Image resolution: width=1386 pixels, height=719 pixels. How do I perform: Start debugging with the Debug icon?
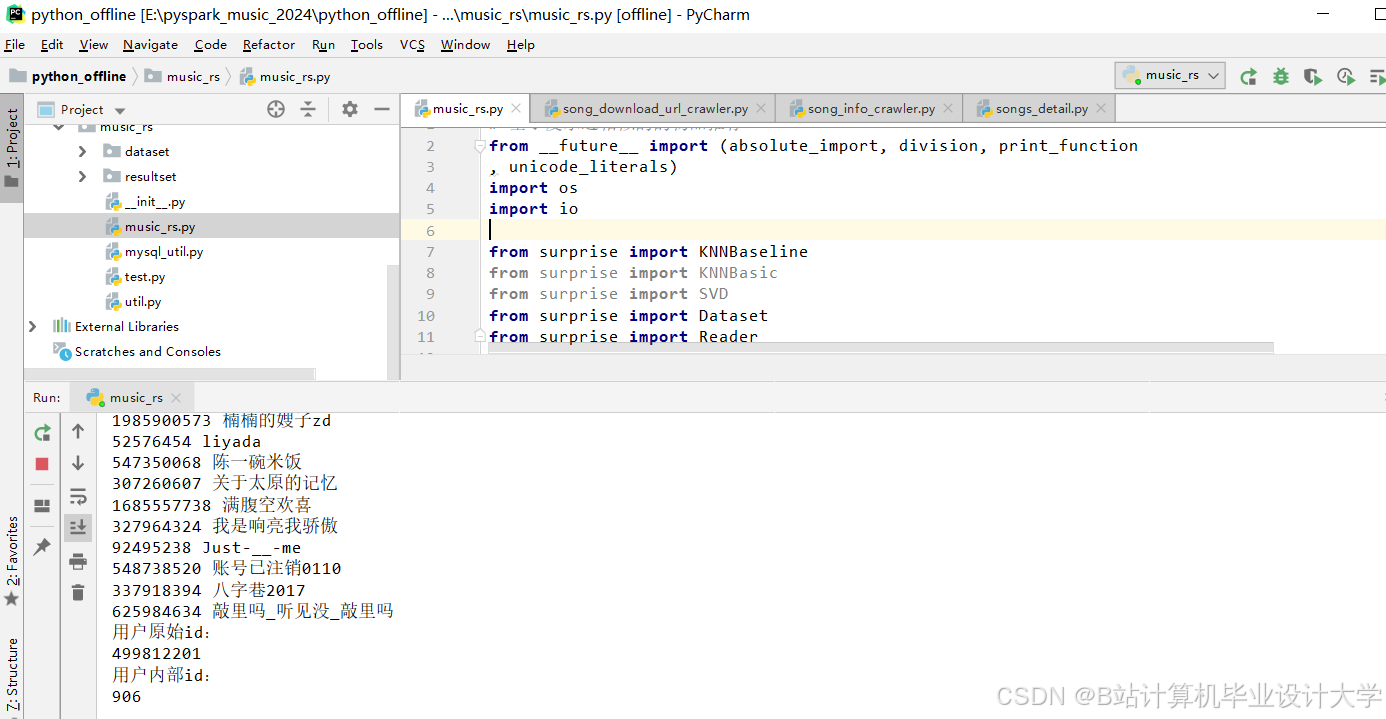click(1281, 76)
